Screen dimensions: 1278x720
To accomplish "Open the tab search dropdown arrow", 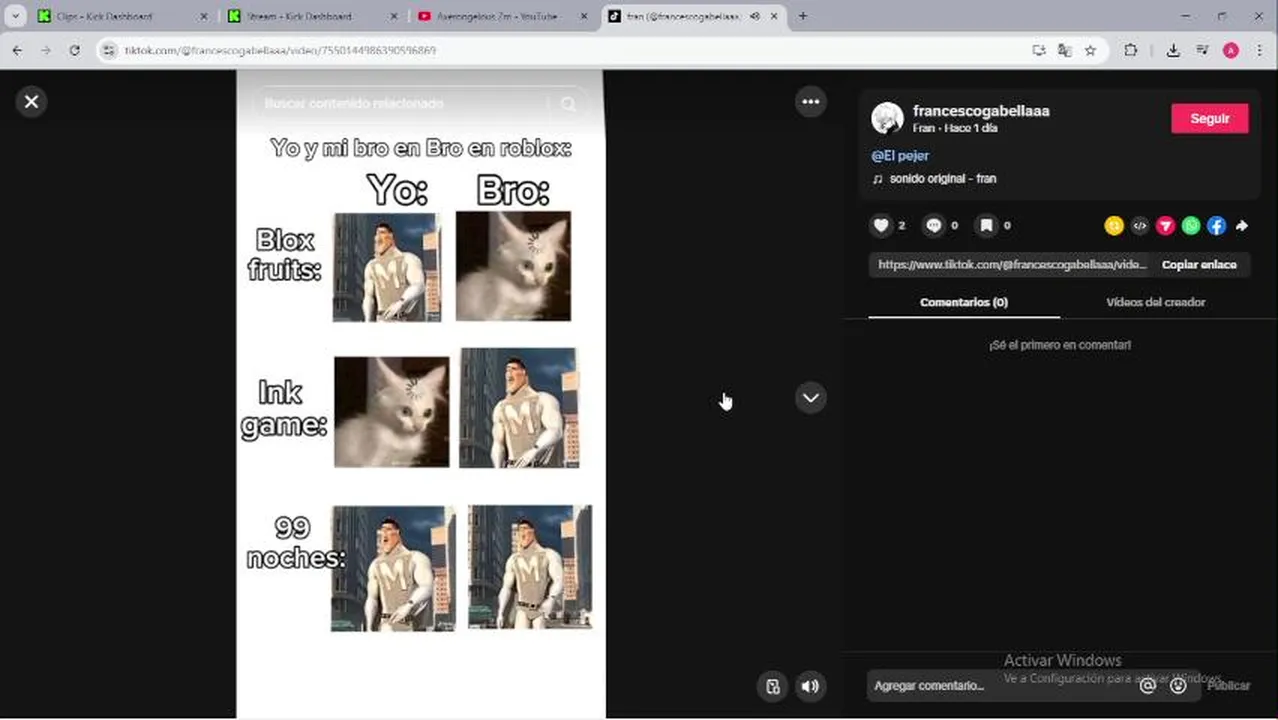I will click(x=15, y=16).
